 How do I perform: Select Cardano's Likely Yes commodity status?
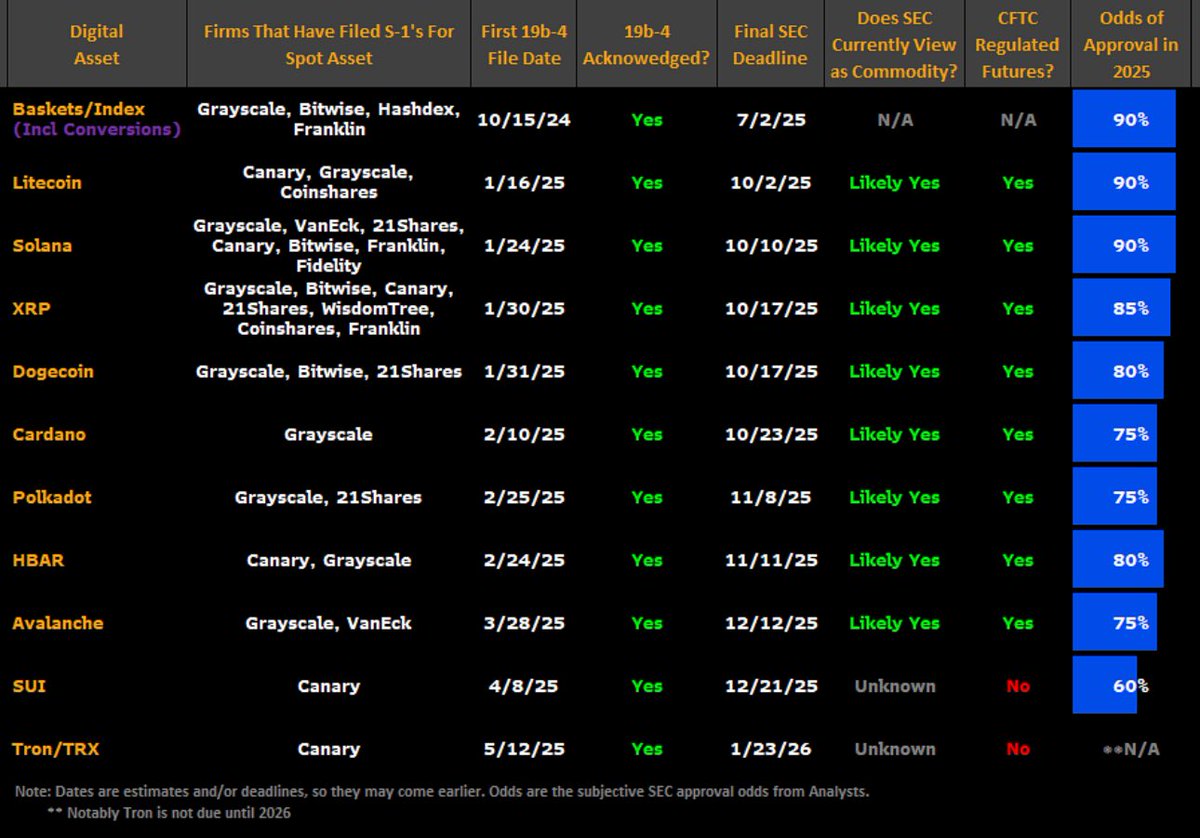click(x=893, y=434)
